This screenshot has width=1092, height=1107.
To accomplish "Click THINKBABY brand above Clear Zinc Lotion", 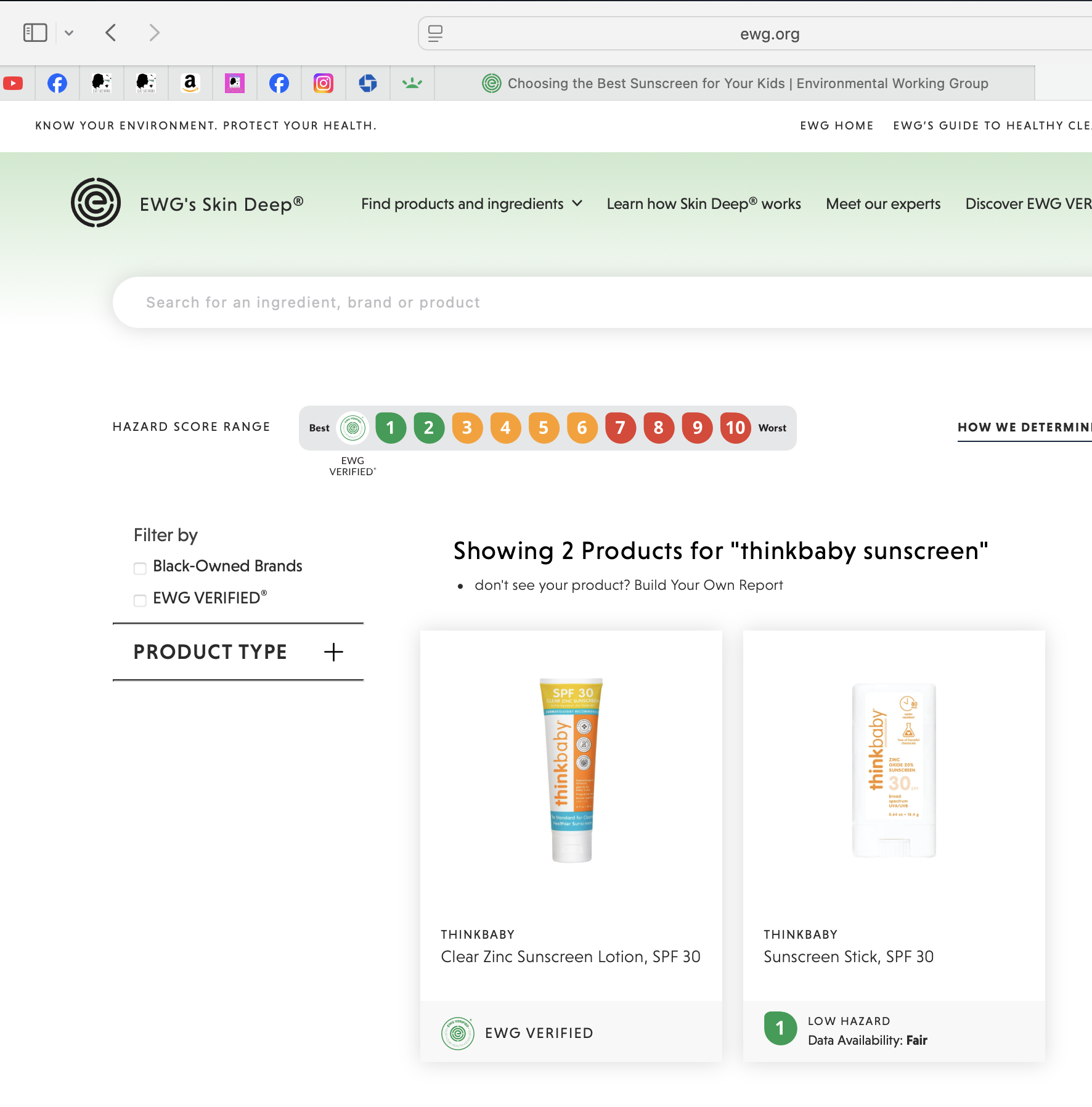I will [x=478, y=934].
